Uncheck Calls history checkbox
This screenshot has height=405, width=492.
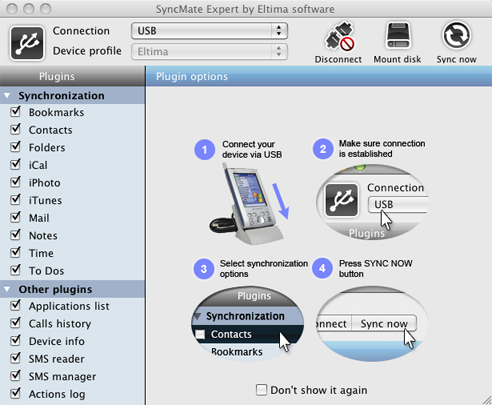coord(15,323)
